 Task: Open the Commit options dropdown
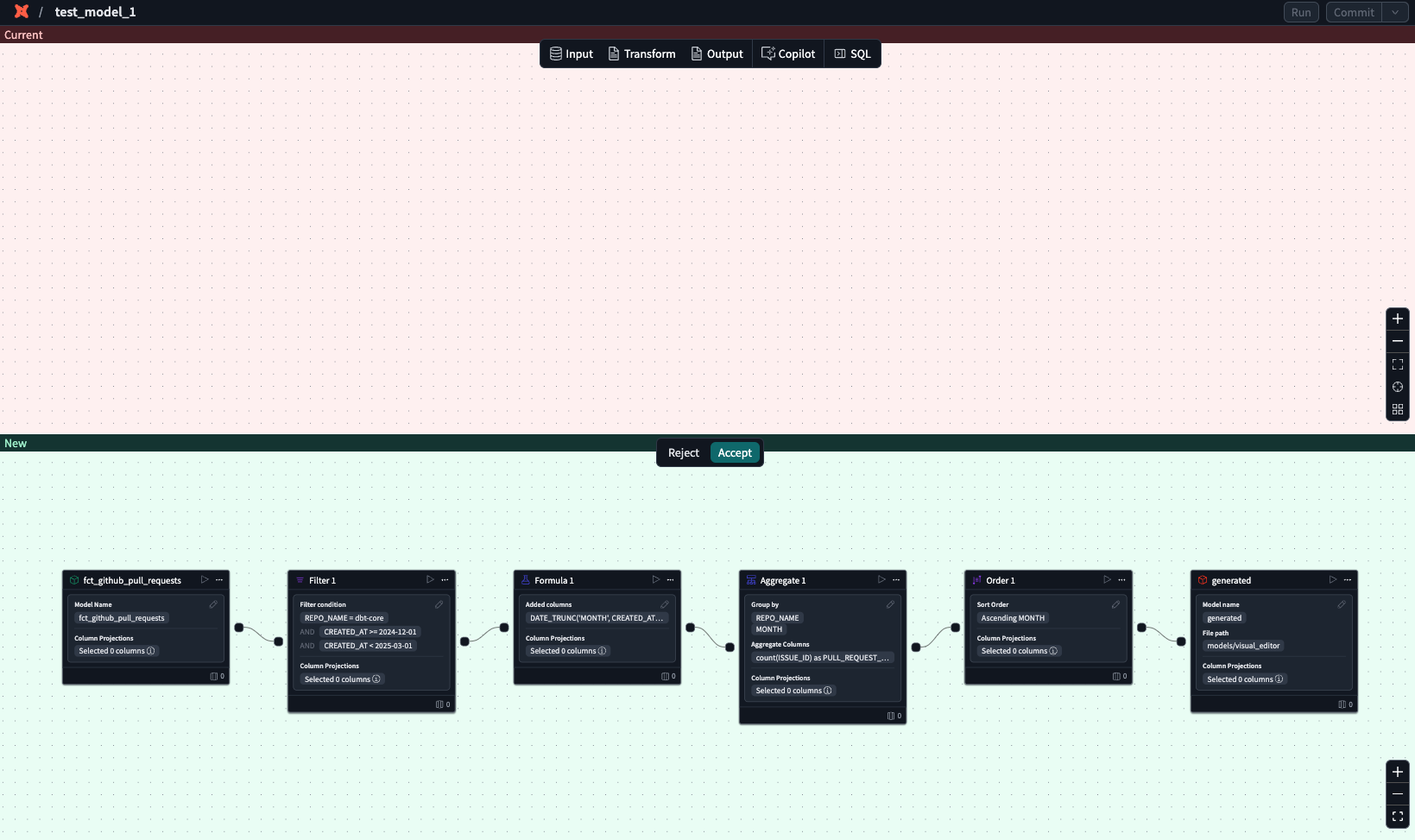coord(1396,12)
